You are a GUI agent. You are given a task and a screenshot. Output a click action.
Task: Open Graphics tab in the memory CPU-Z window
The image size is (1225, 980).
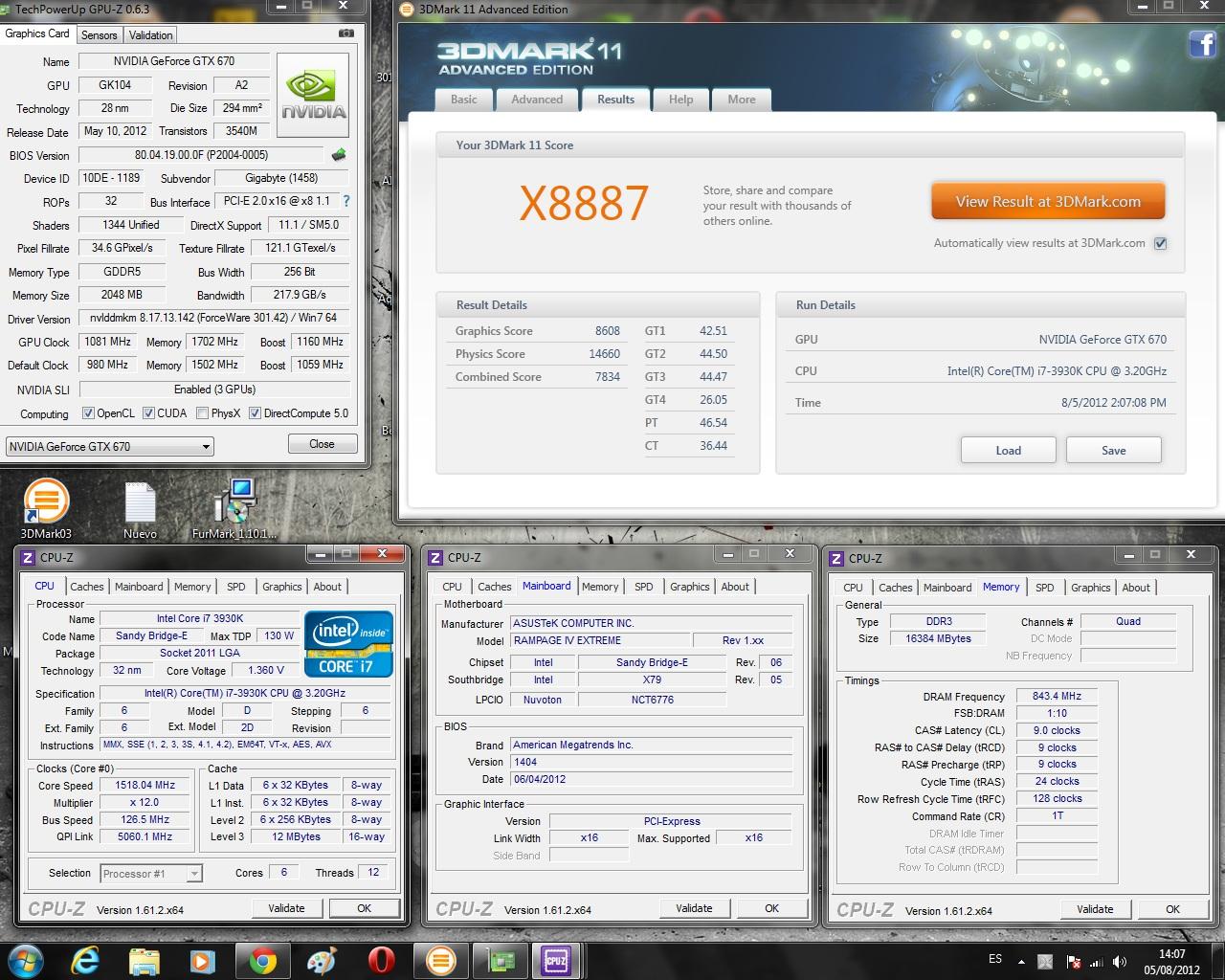pos(1091,588)
